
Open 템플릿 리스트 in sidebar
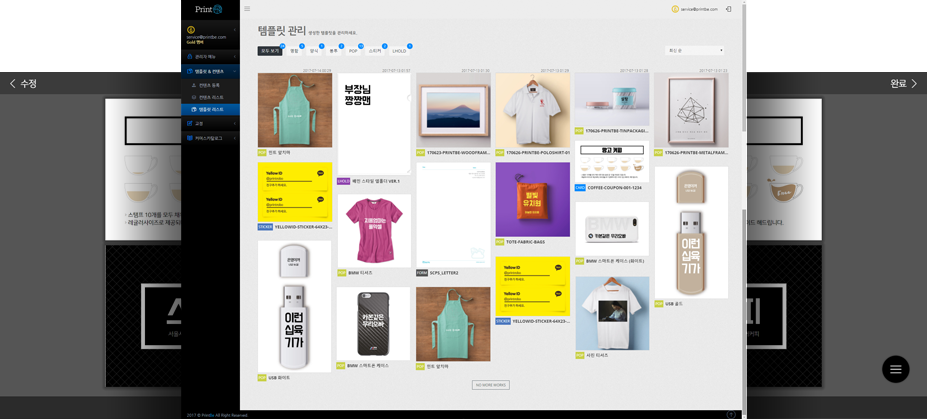[x=210, y=109]
